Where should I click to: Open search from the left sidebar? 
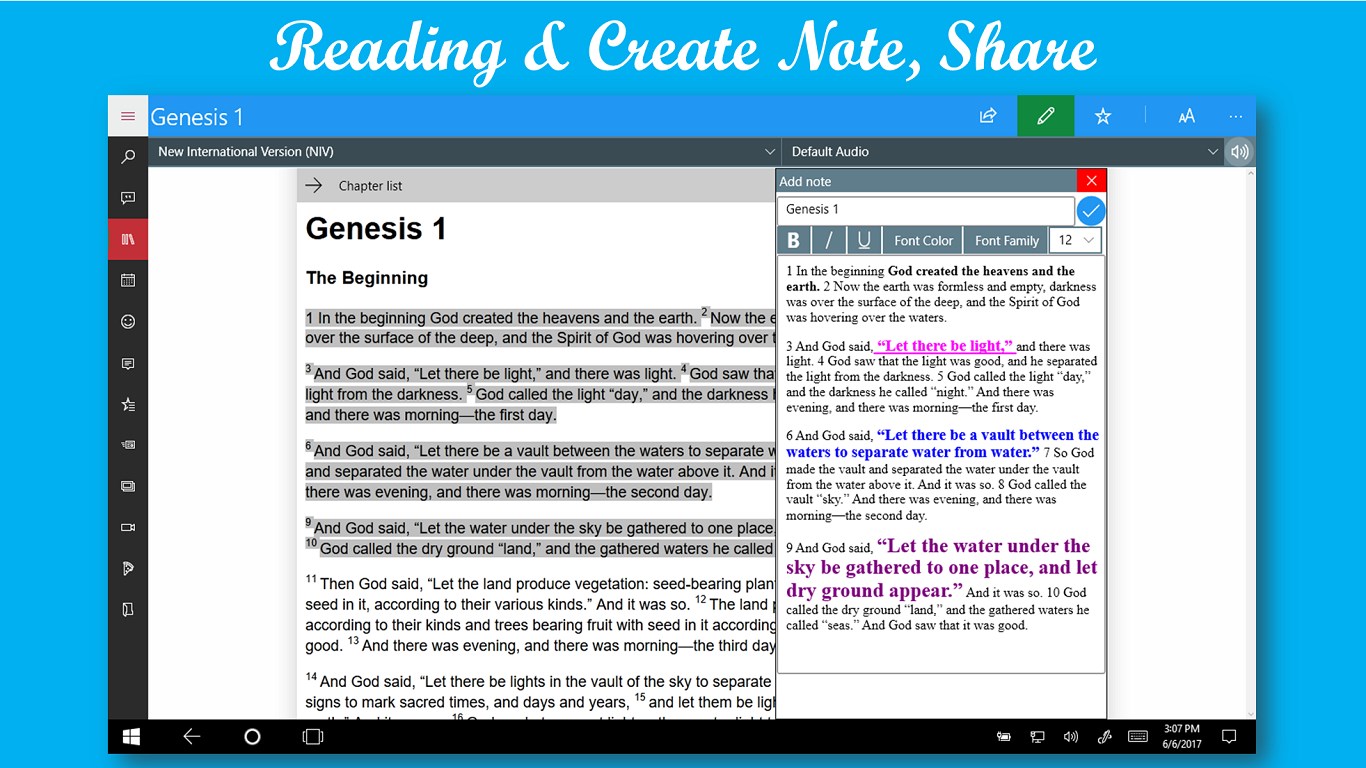(x=127, y=156)
